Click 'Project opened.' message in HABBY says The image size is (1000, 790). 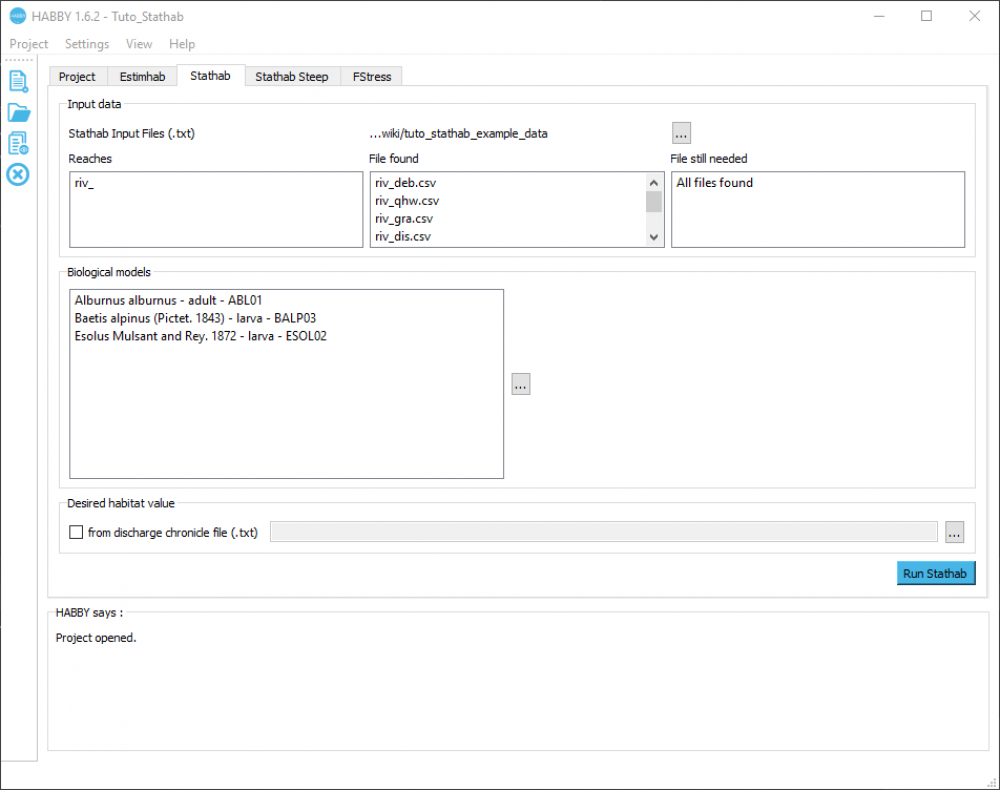[x=96, y=638]
